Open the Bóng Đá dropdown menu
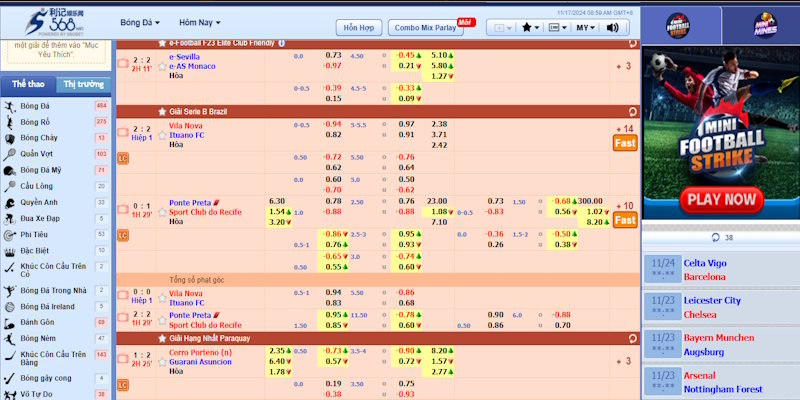 (x=140, y=22)
